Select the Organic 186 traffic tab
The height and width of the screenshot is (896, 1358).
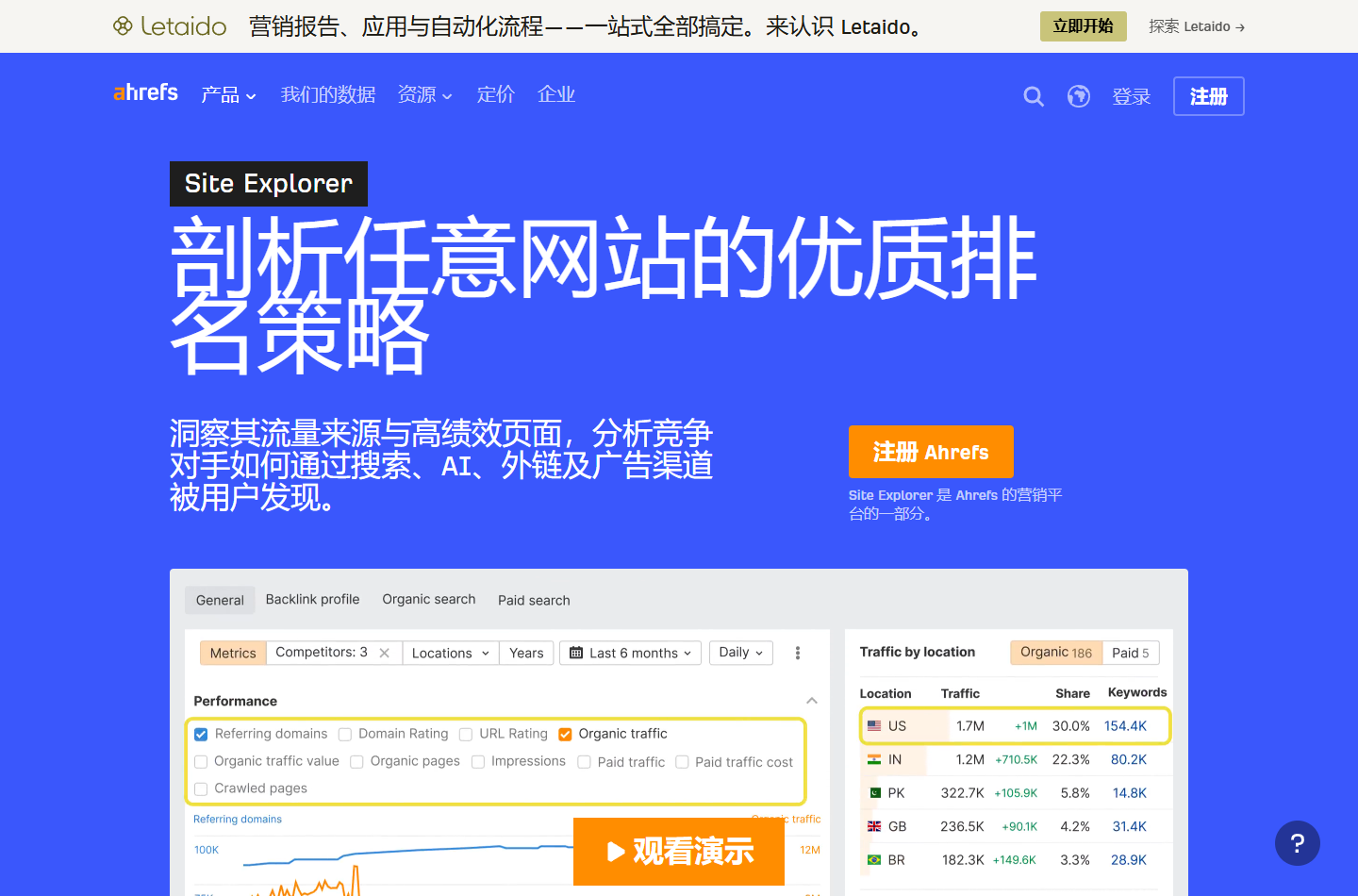[x=1056, y=653]
